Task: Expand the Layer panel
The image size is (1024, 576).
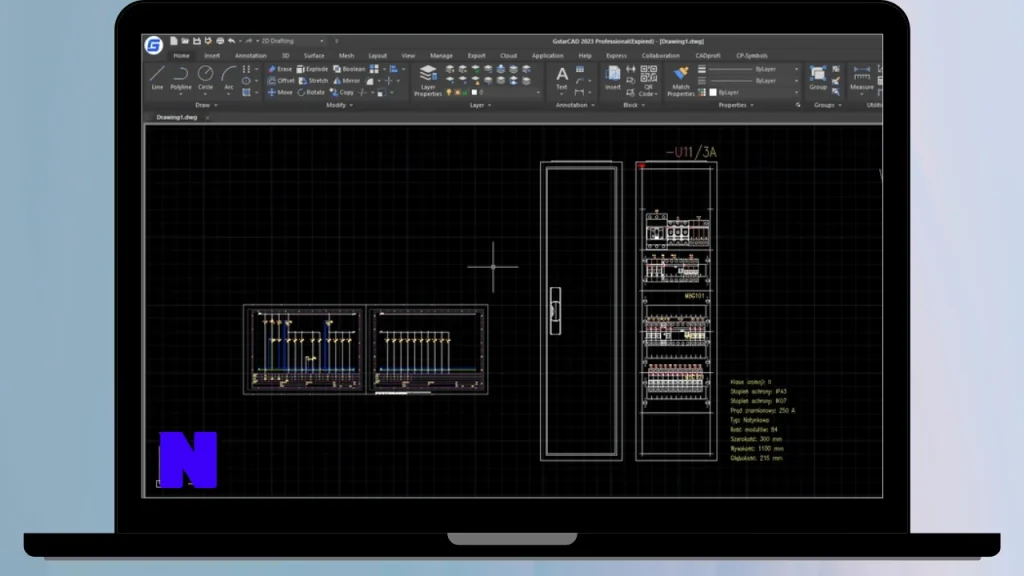Action: pyautogui.click(x=481, y=105)
